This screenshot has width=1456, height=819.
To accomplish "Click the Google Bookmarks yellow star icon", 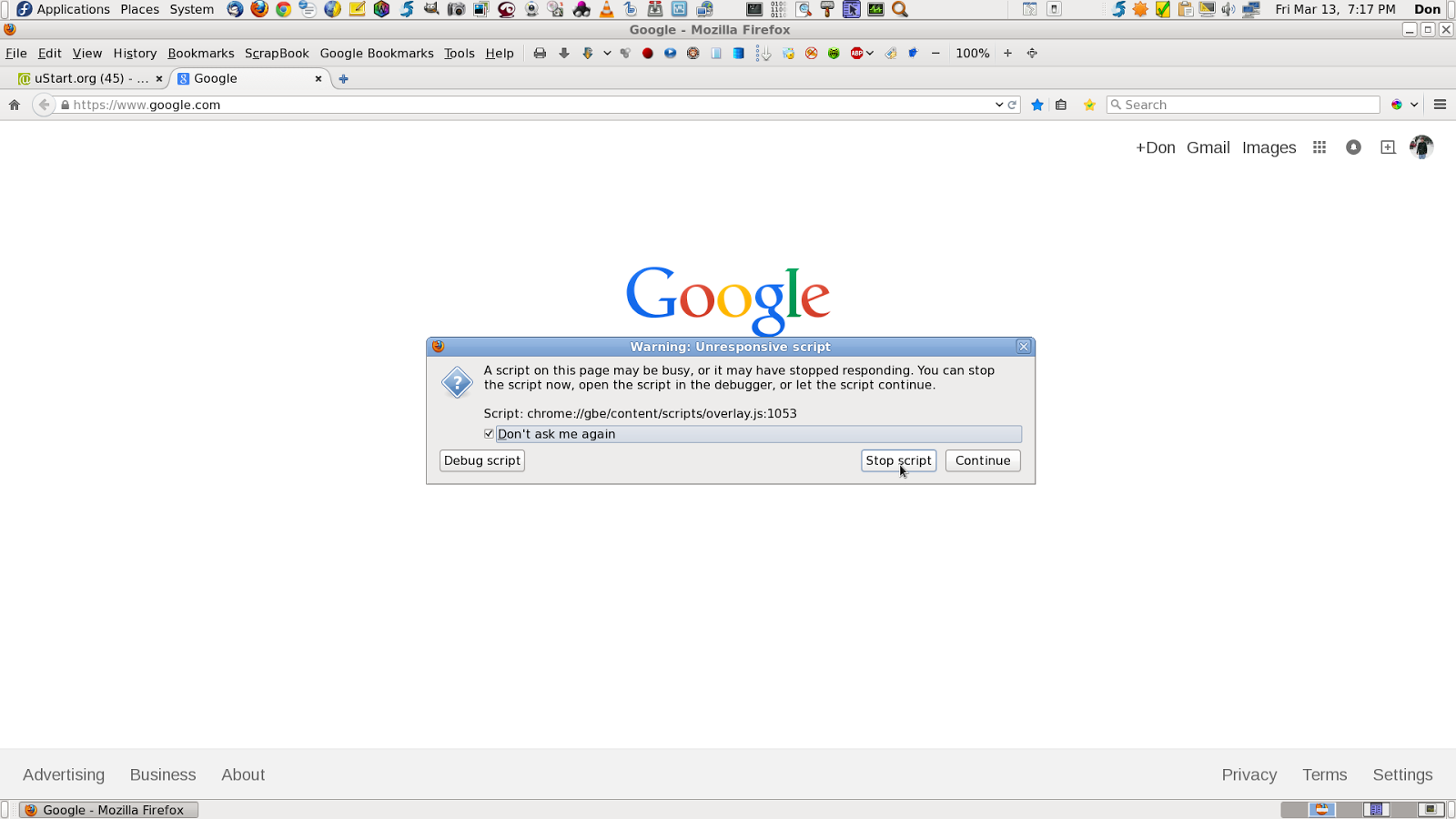I will coord(1089,105).
